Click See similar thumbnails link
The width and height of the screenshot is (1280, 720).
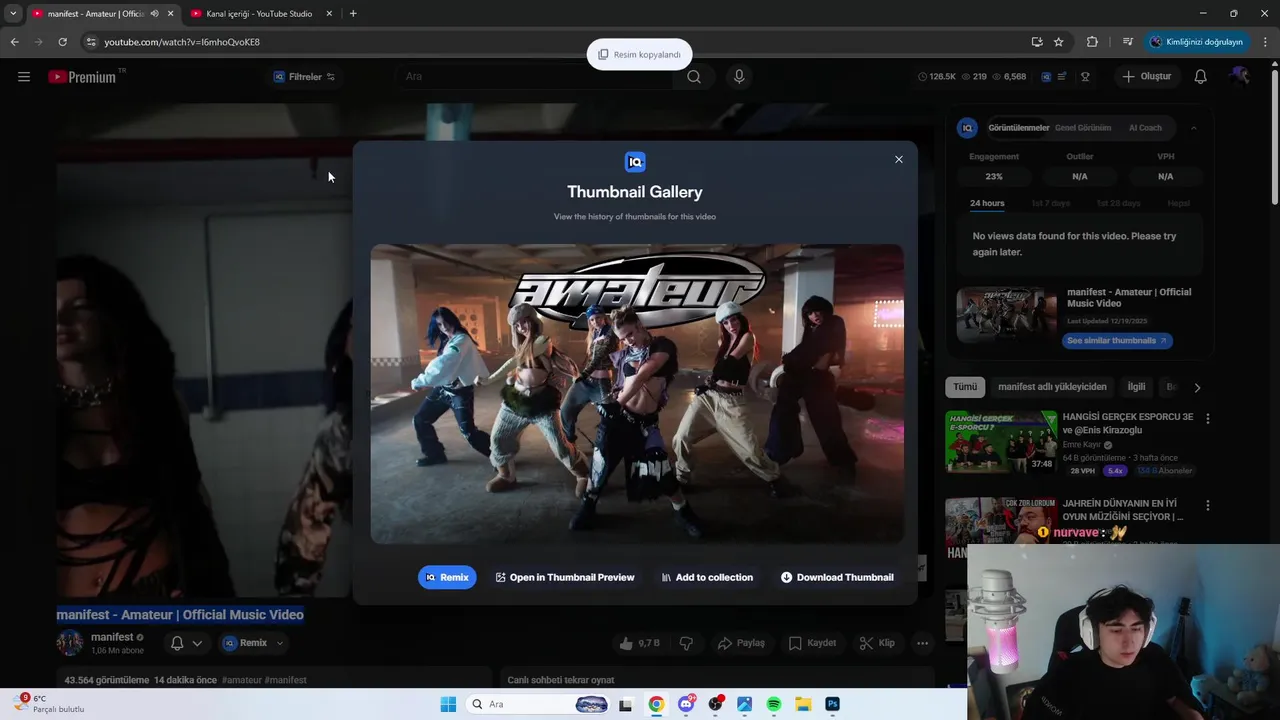[x=1117, y=341]
